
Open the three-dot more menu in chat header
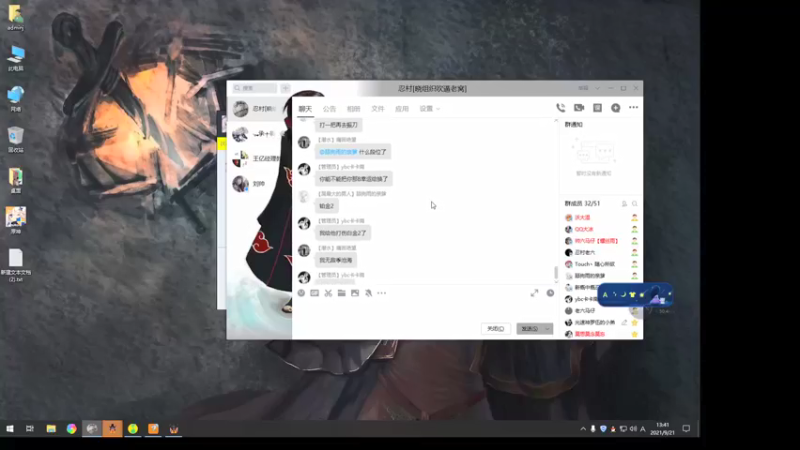pyautogui.click(x=634, y=108)
